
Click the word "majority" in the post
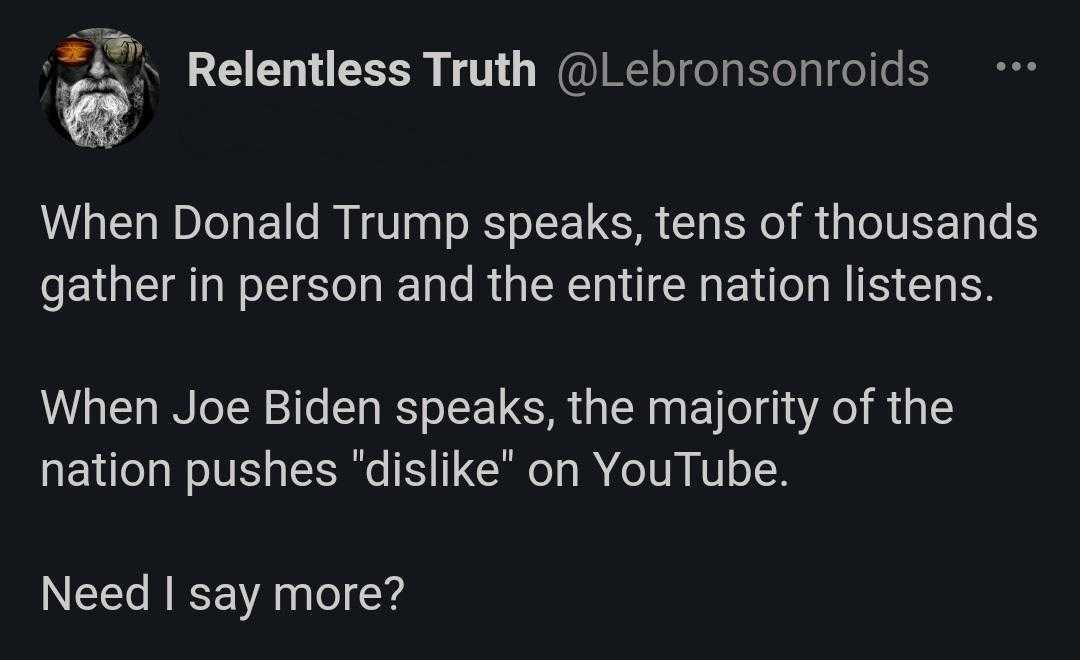(x=733, y=409)
